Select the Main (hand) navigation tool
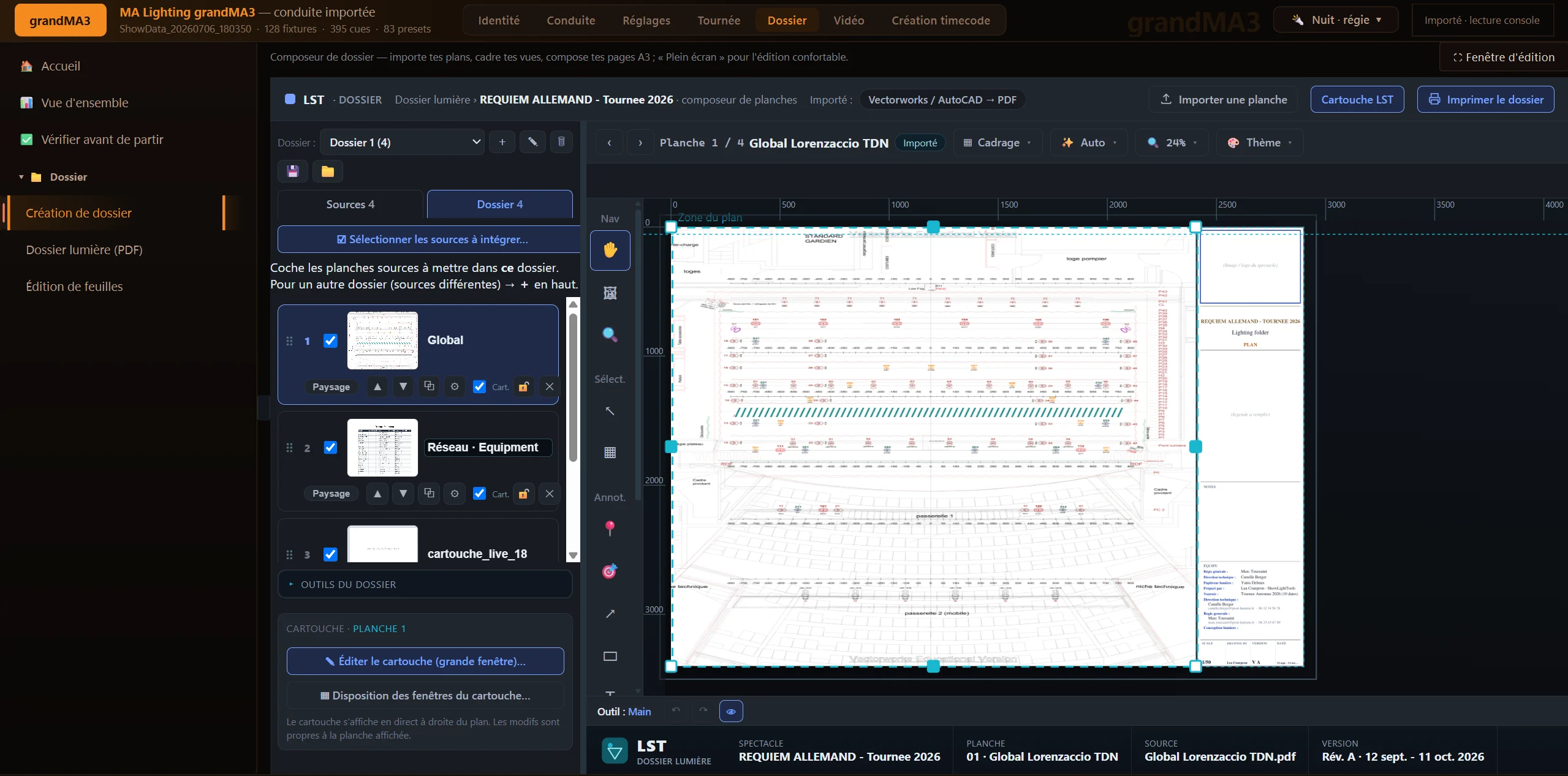This screenshot has height=776, width=1568. tap(610, 250)
